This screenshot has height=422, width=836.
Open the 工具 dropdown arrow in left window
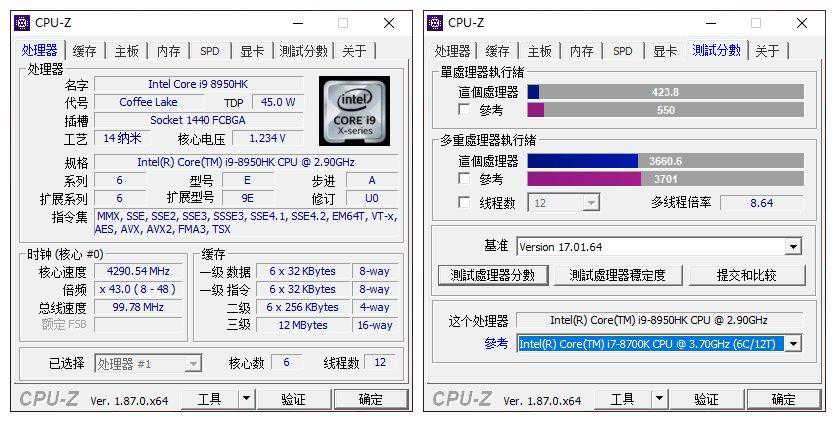[246, 399]
